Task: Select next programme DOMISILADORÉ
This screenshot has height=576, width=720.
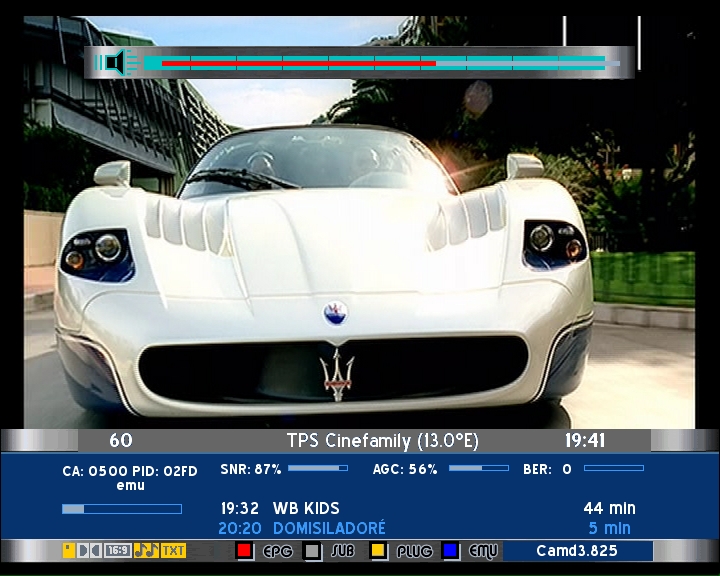Action: tap(329, 528)
